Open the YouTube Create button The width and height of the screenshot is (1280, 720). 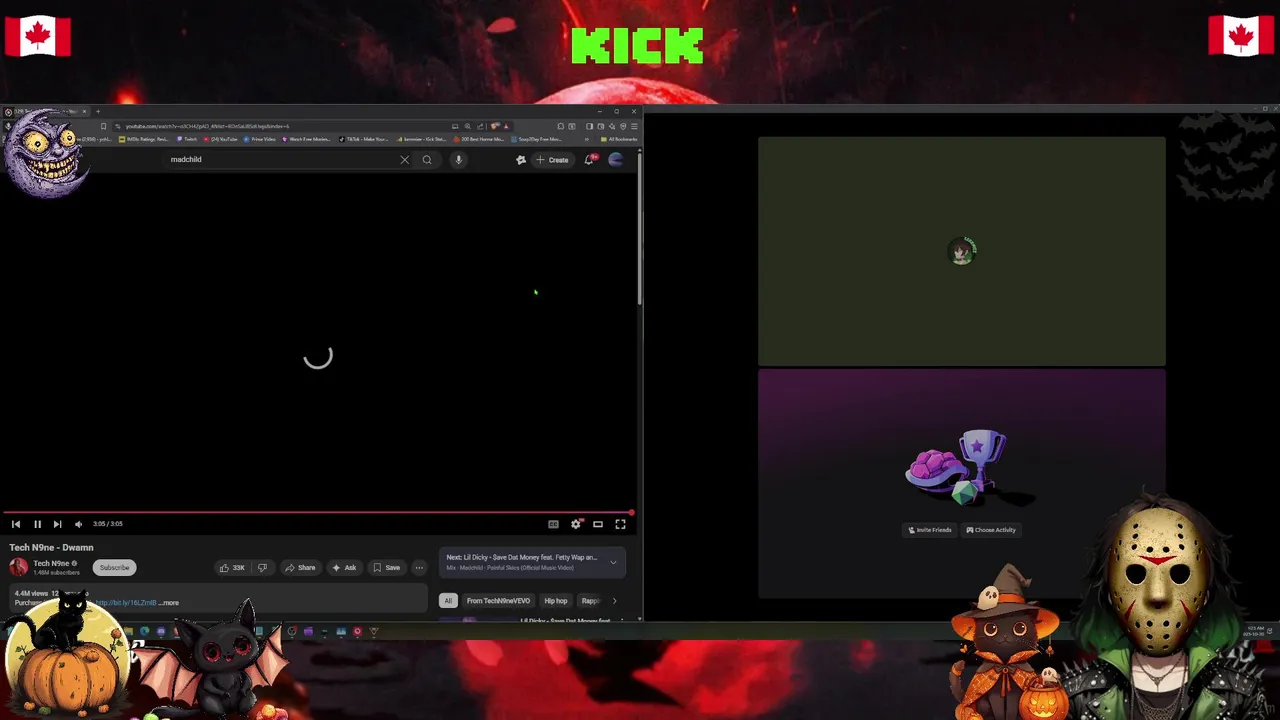click(552, 160)
